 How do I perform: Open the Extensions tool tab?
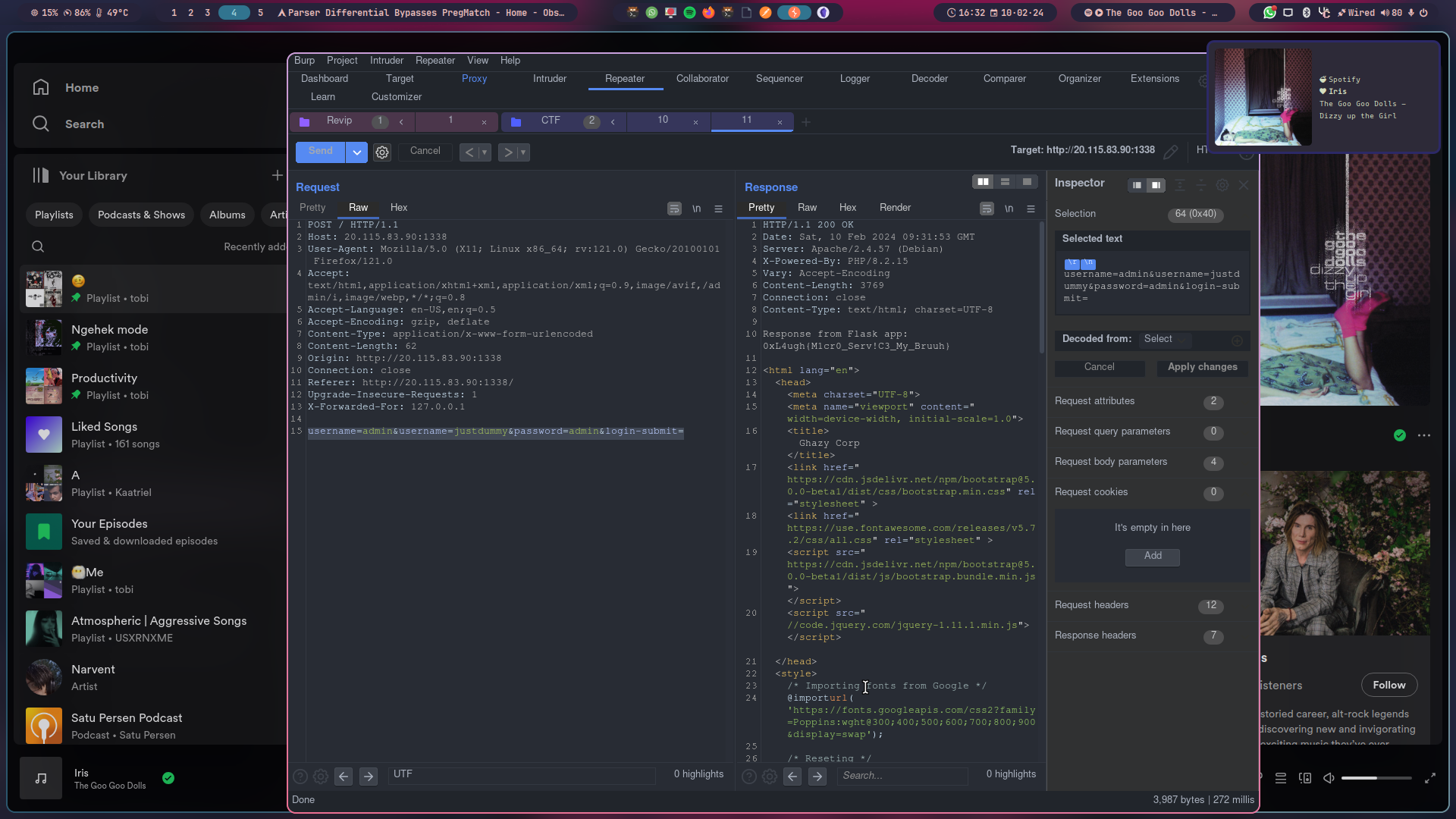click(x=1155, y=79)
